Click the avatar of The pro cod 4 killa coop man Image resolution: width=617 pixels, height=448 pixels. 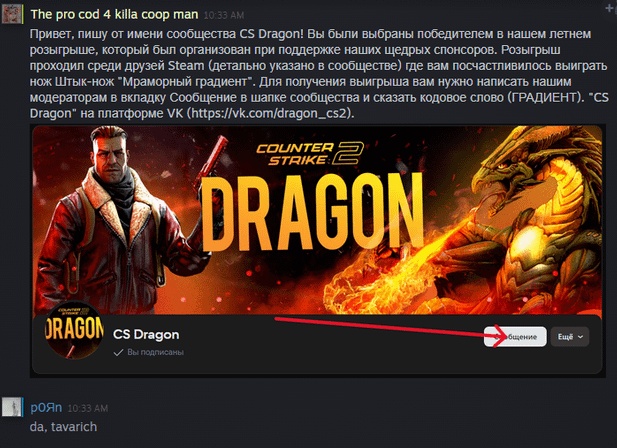[11, 14]
